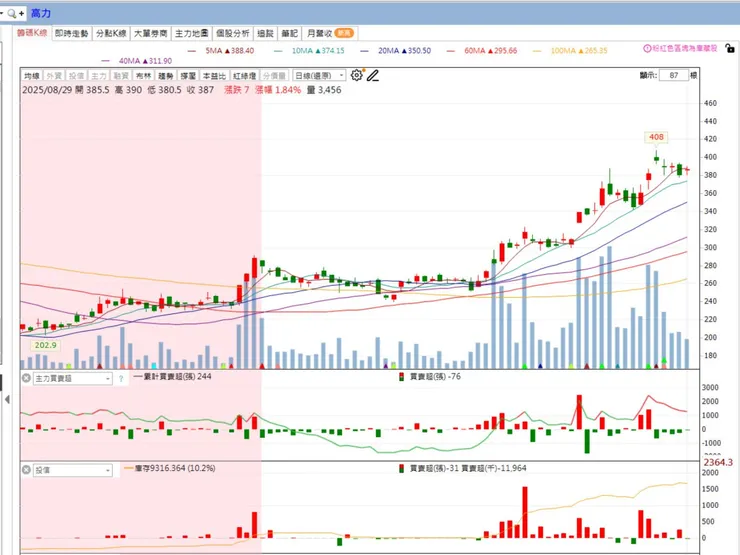
Task: Click the 100MA legend entry
Action: [x=570, y=50]
